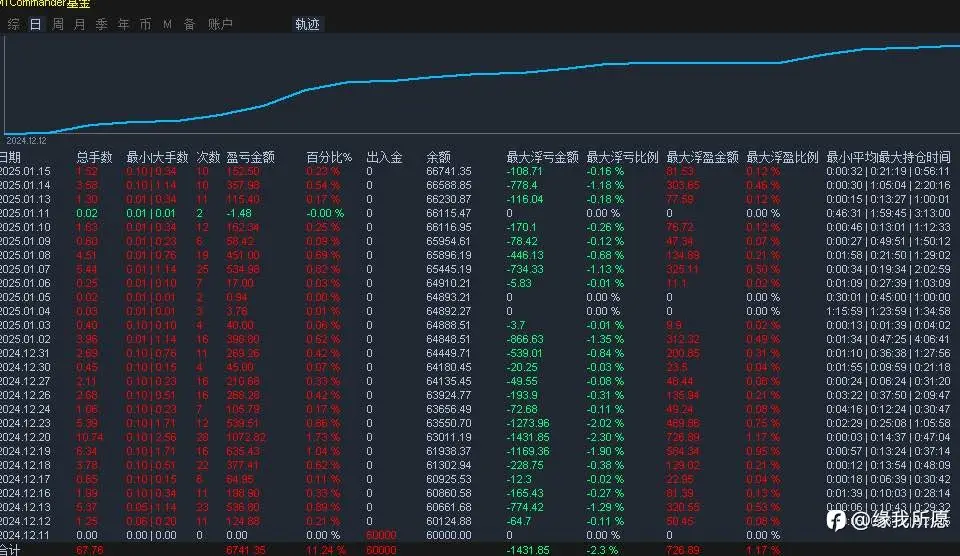Click the total percentage 11.24 %

point(325,550)
